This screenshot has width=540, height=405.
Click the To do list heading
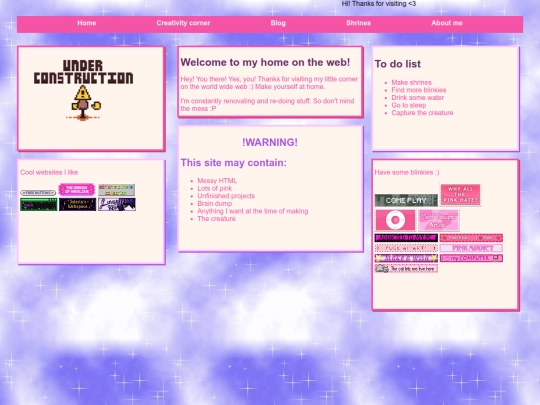[397, 64]
